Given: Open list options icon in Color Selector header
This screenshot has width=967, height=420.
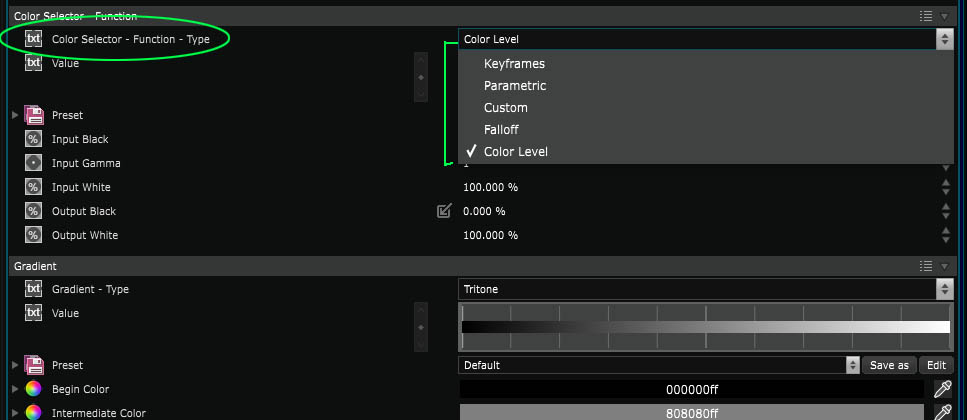Looking at the screenshot, I should click(925, 16).
